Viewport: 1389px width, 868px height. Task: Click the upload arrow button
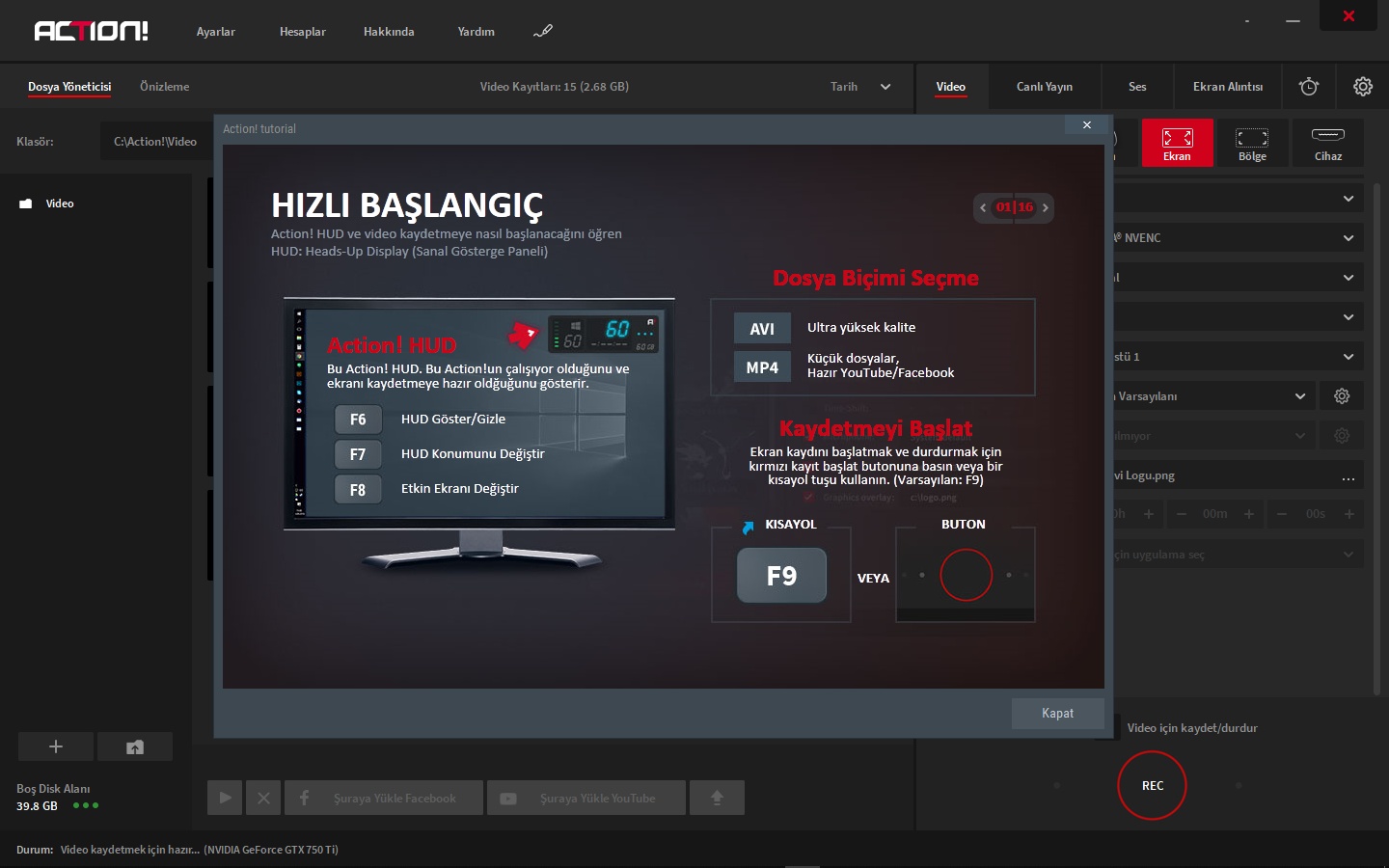click(717, 798)
